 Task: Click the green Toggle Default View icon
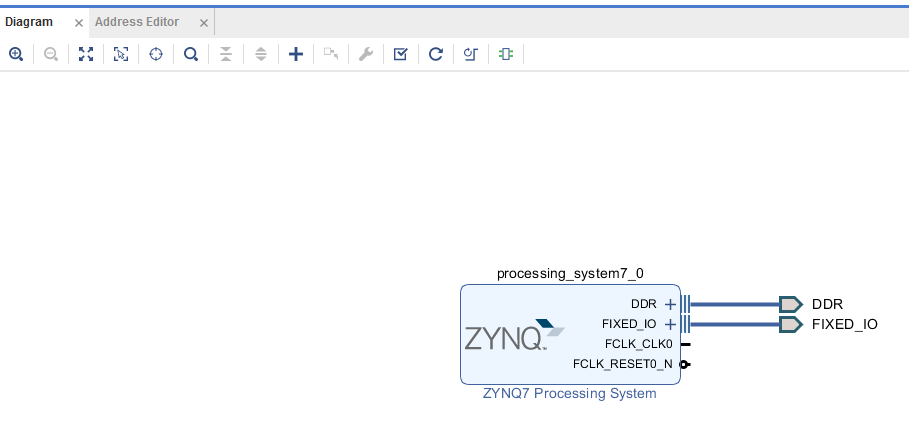[x=506, y=54]
